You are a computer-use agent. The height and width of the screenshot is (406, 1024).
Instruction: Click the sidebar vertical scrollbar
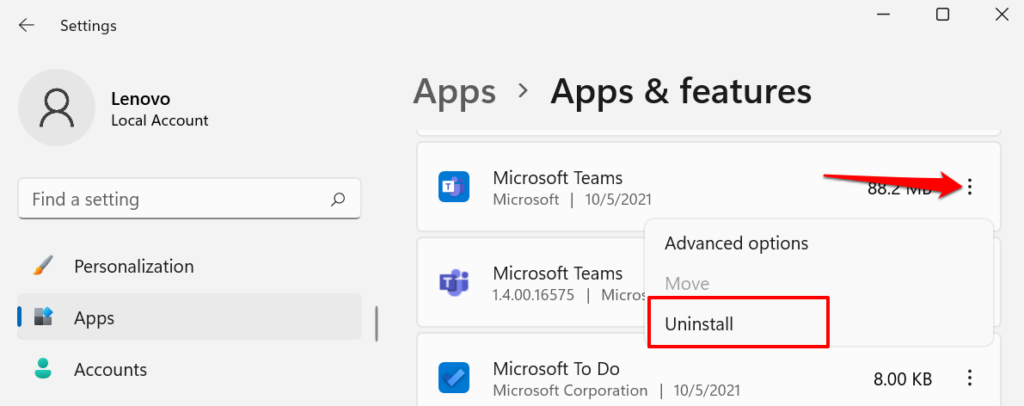[x=376, y=324]
